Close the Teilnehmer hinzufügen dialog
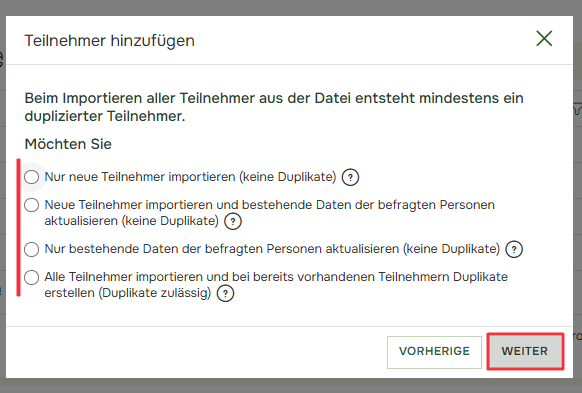582x393 pixels. pyautogui.click(x=544, y=39)
